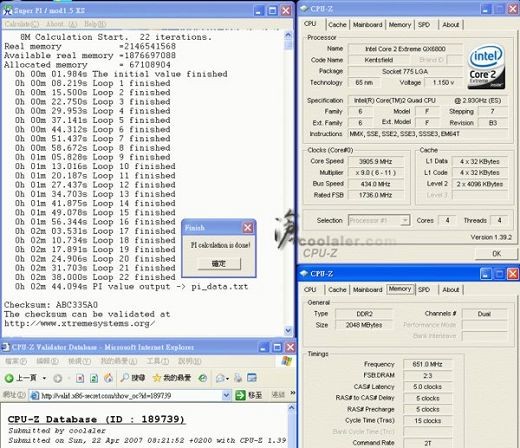This screenshot has height=448, width=520.
Task: Open 我的最愛 Favorites star in IE toolbar
Action: point(172,378)
